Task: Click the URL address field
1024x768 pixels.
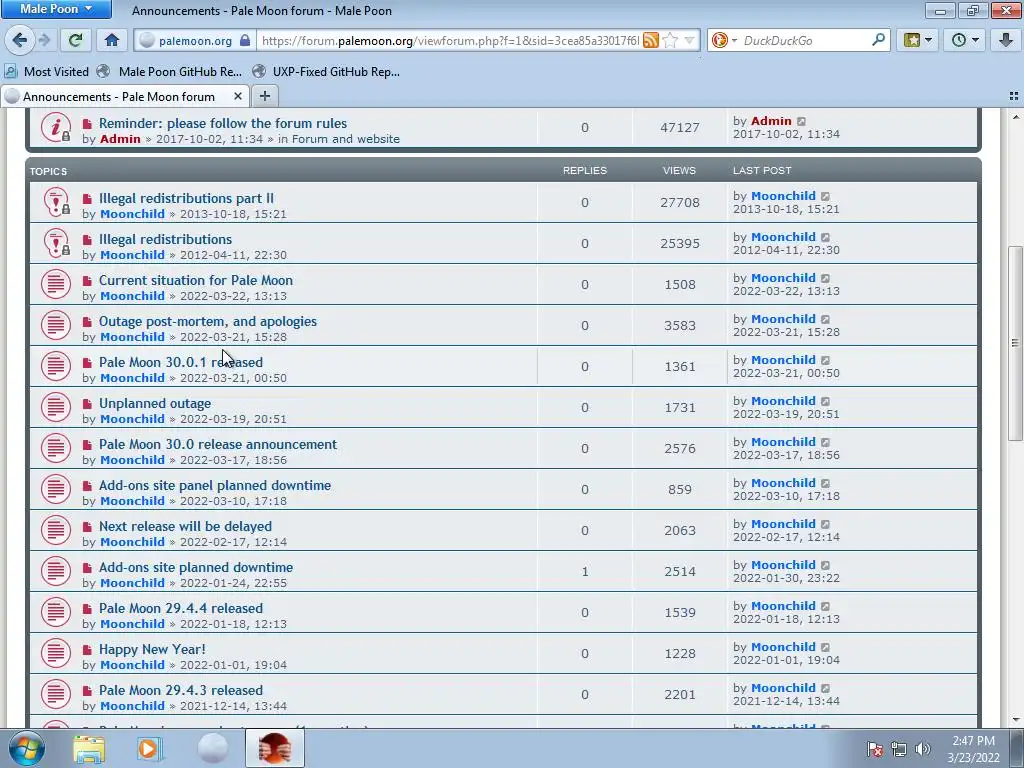Action: (x=449, y=40)
